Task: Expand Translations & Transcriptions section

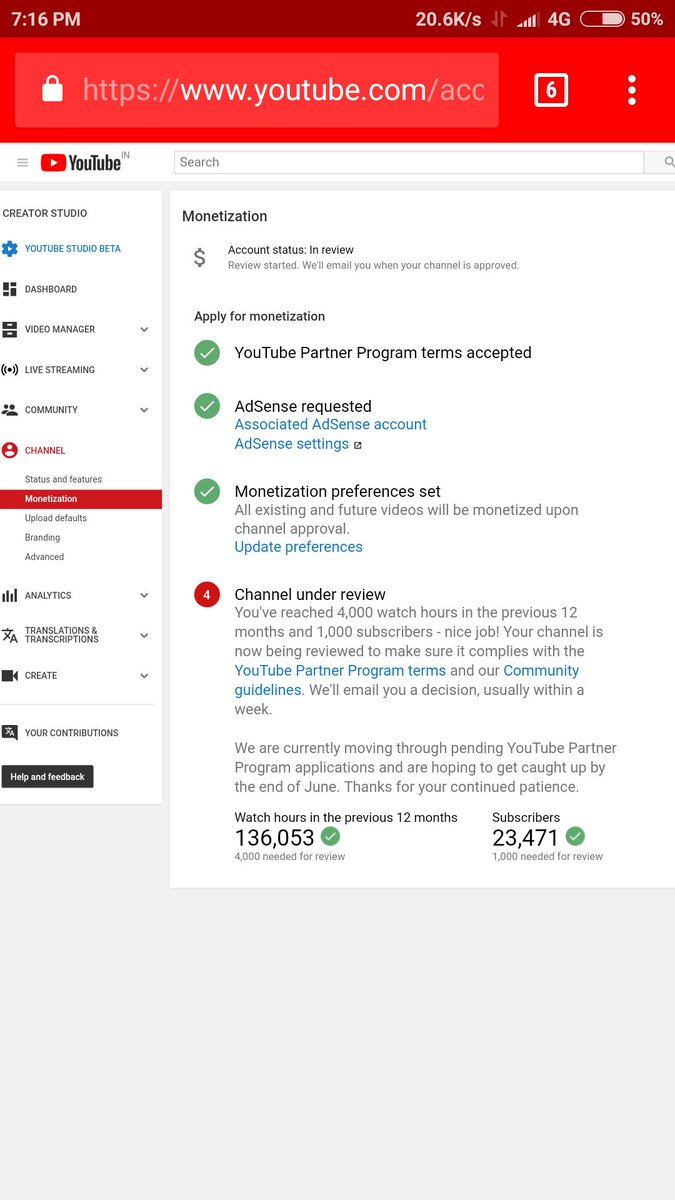Action: [144, 635]
